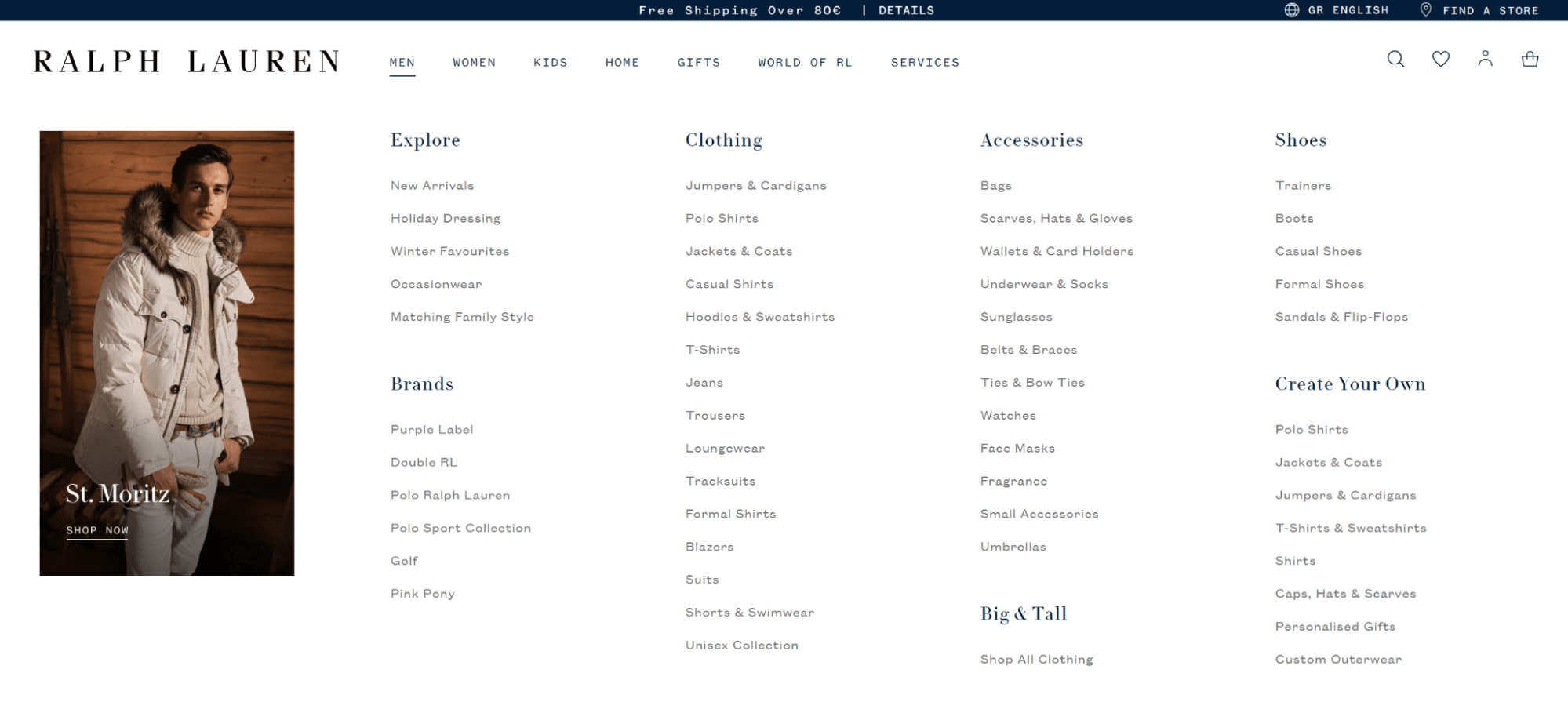Click SHOP NOW on St. Moritz banner
This screenshot has height=724, width=1568.
click(97, 530)
